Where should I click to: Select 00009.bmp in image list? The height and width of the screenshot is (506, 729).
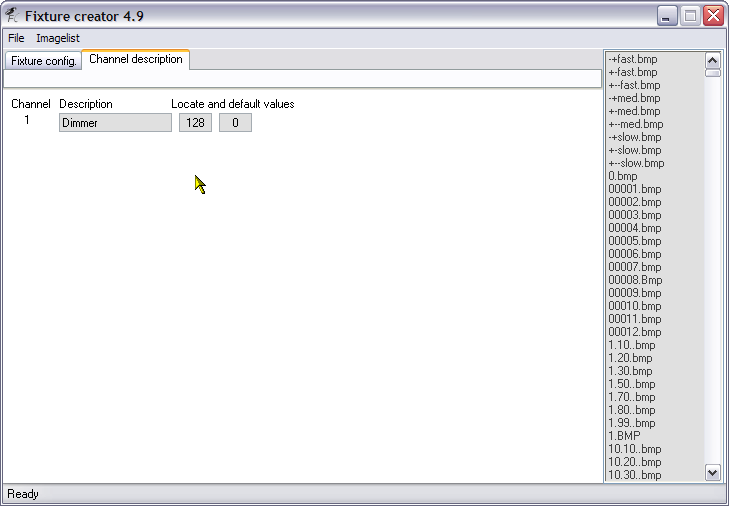(x=635, y=293)
